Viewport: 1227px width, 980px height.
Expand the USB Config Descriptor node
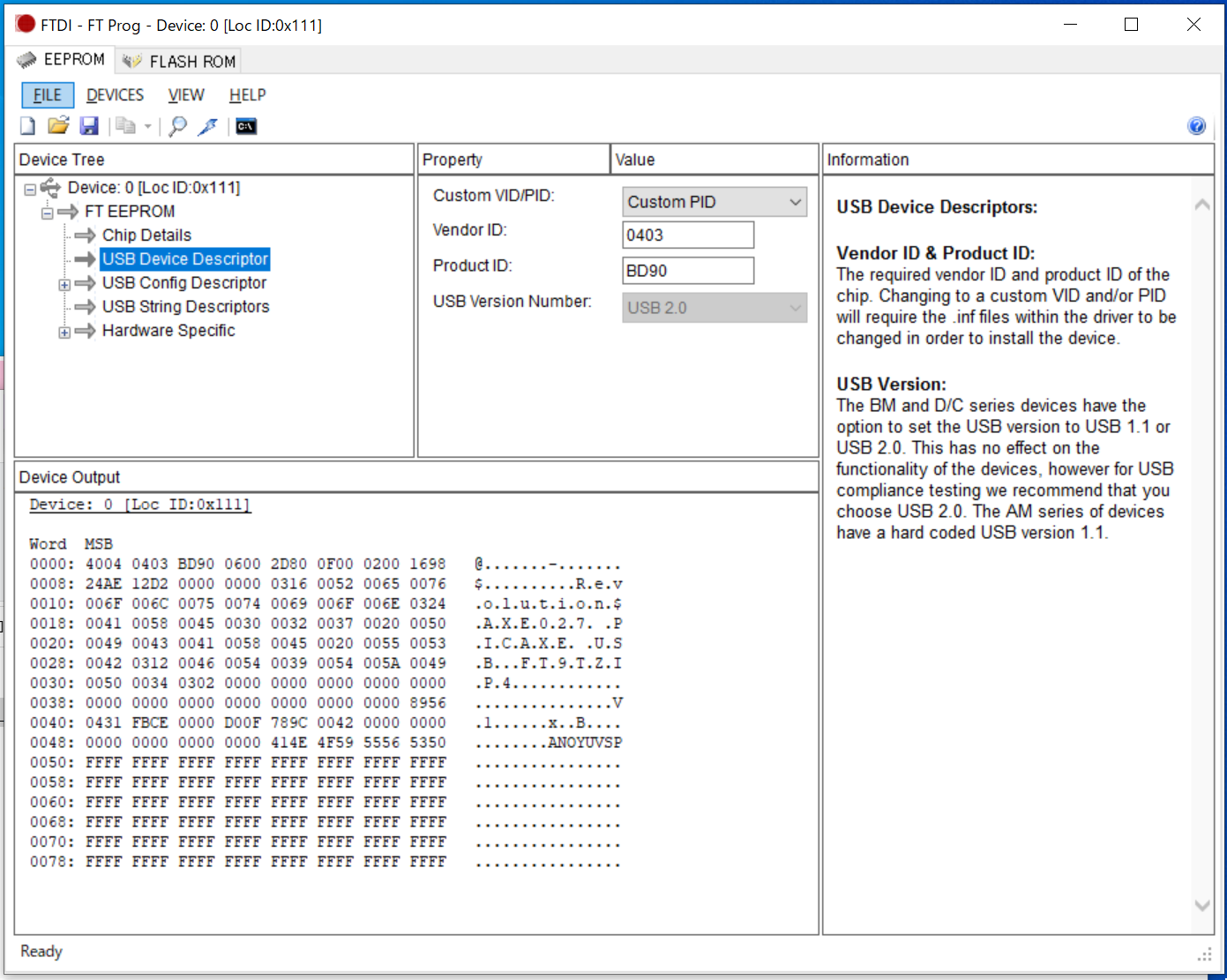point(64,284)
